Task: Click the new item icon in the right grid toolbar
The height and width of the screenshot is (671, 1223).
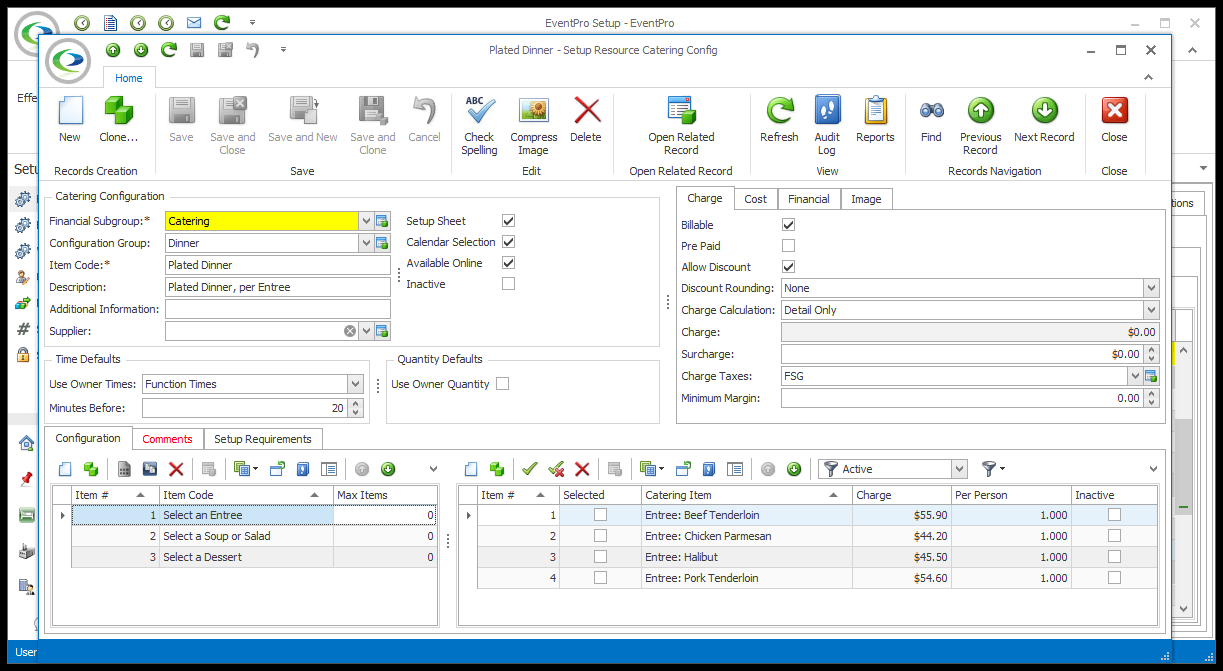Action: click(x=471, y=469)
